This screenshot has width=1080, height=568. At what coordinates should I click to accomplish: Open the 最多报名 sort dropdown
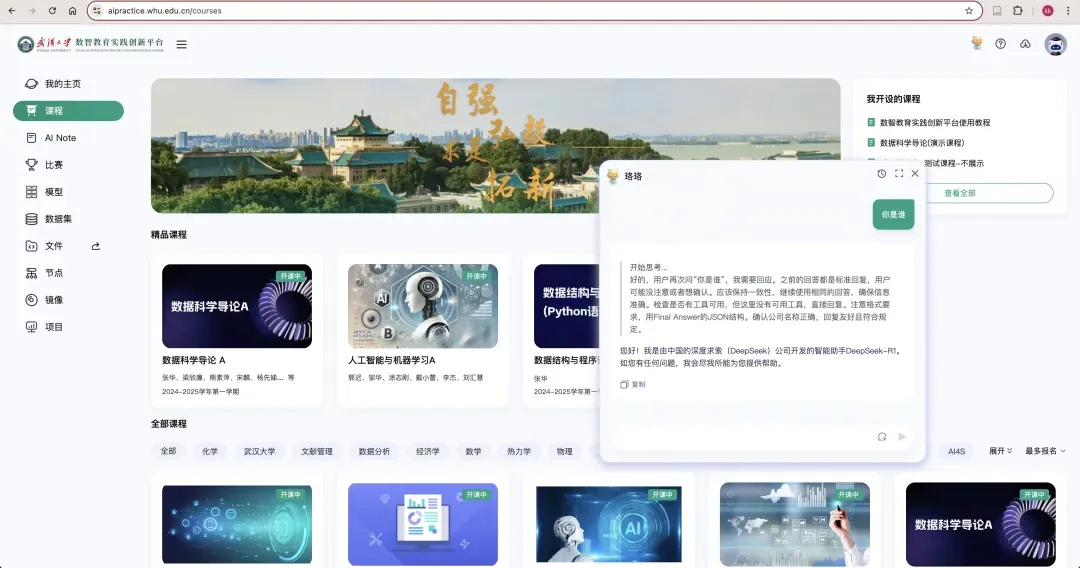(1045, 452)
